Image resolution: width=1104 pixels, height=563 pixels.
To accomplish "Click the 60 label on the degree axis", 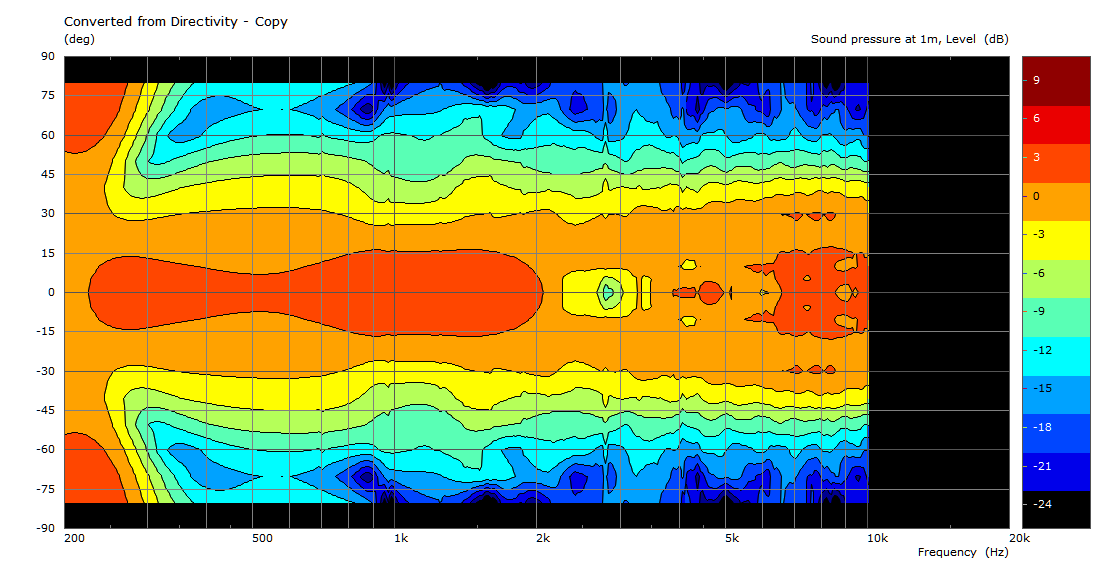I will point(47,135).
